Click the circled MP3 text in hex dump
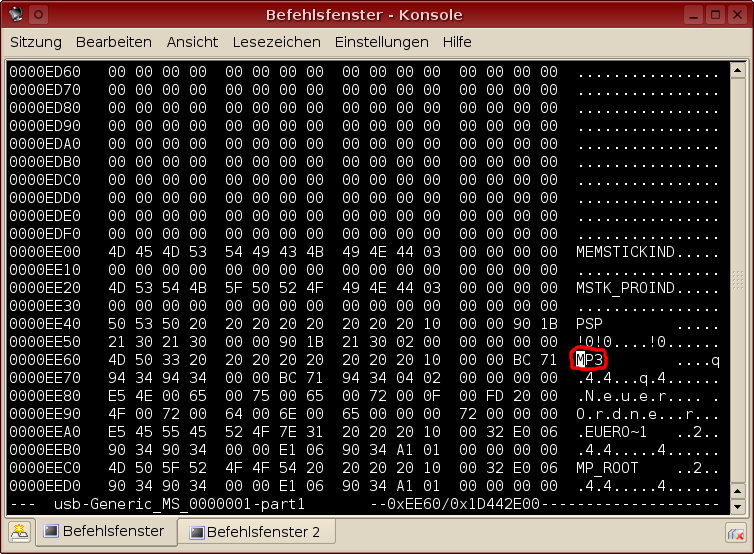754x554 pixels. 591,360
